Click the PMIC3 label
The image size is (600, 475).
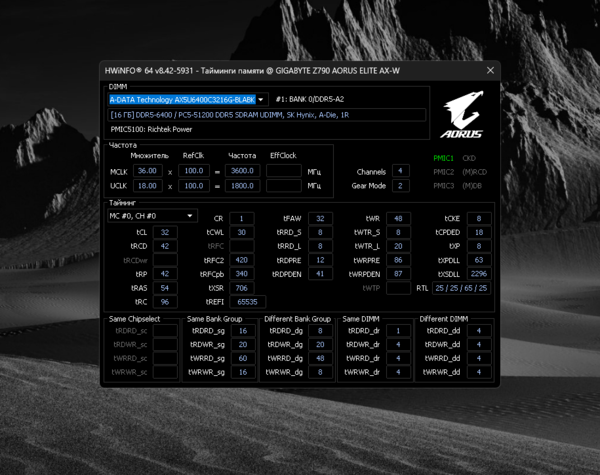click(443, 186)
